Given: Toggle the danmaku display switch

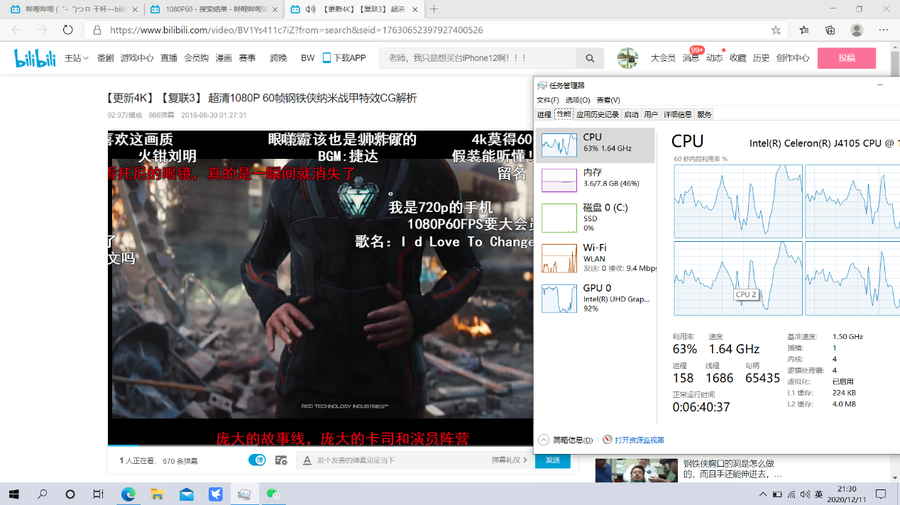Looking at the screenshot, I should click(257, 460).
